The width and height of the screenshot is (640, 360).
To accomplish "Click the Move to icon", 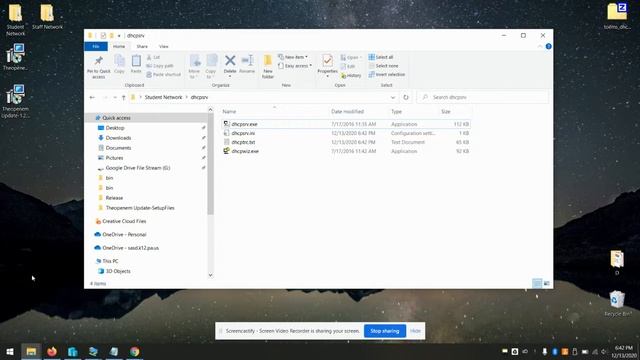I will pyautogui.click(x=195, y=61).
